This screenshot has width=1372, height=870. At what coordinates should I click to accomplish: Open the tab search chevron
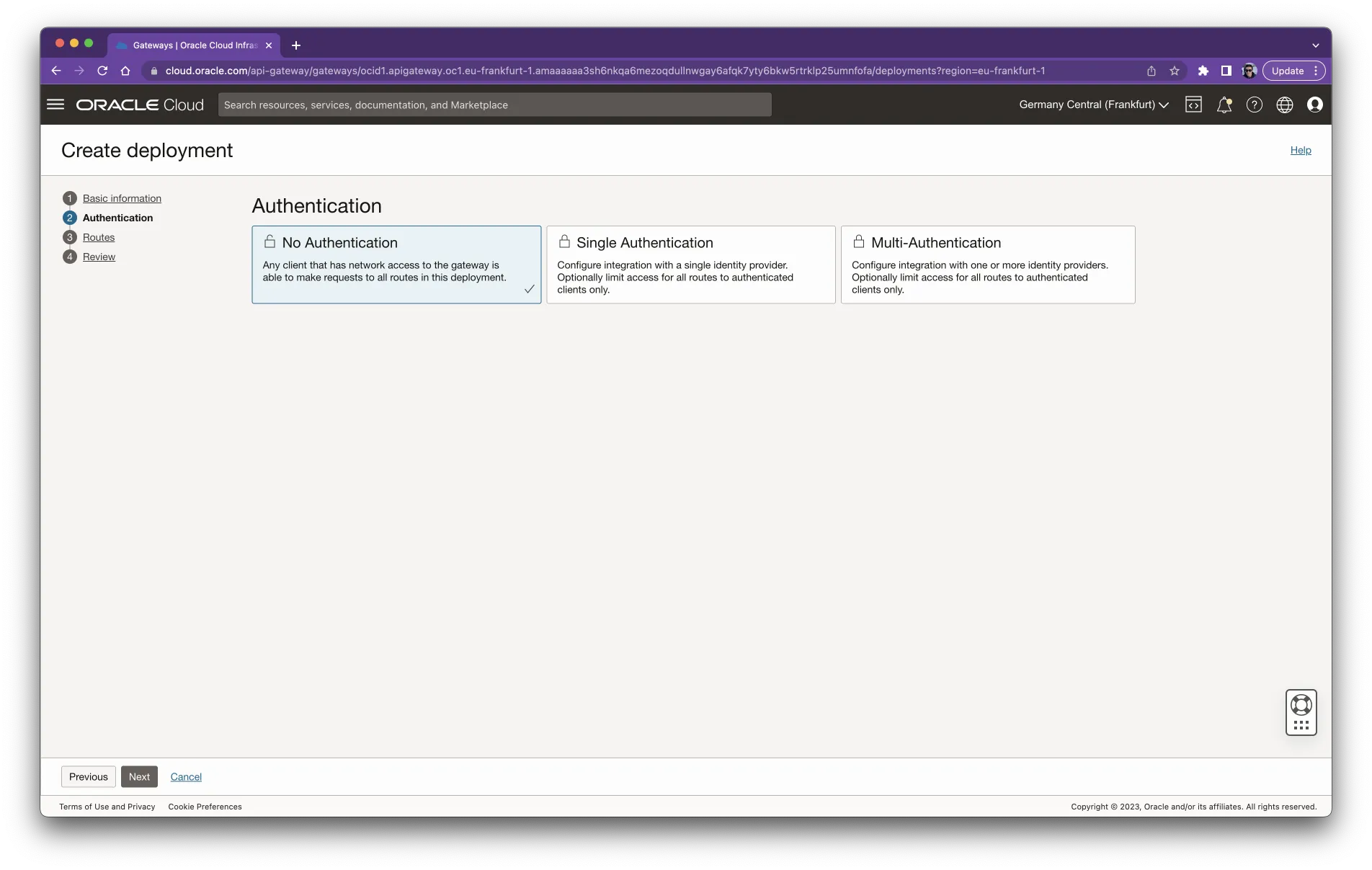click(1316, 45)
